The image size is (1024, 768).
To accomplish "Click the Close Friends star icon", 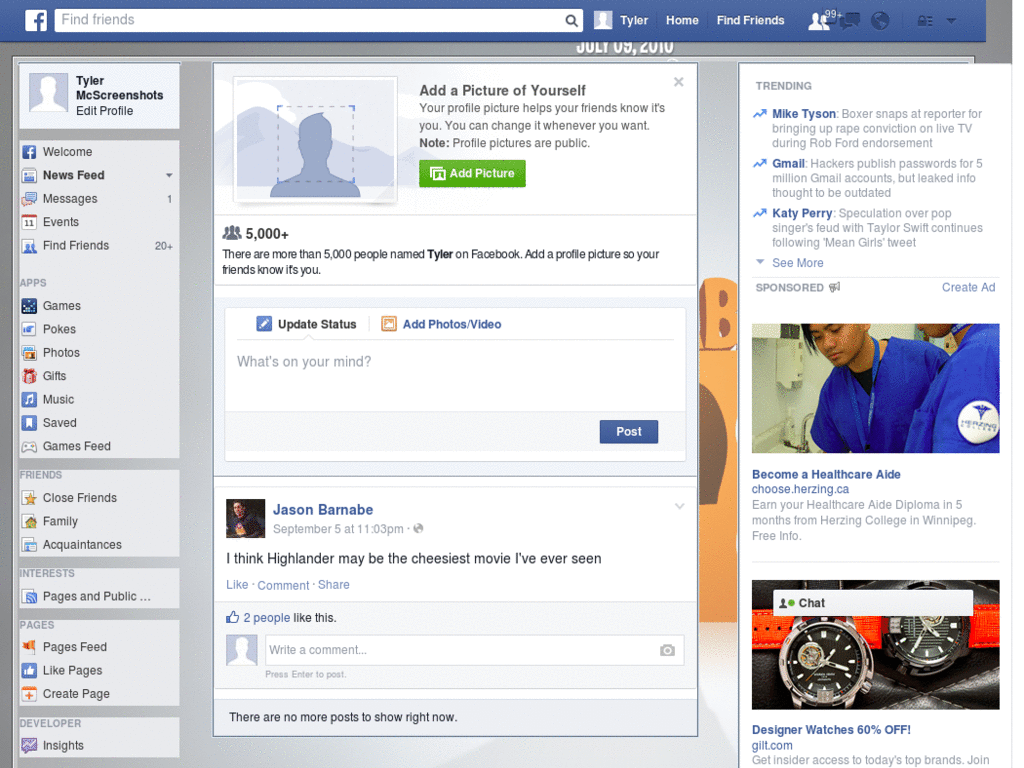I will click(x=29, y=498).
